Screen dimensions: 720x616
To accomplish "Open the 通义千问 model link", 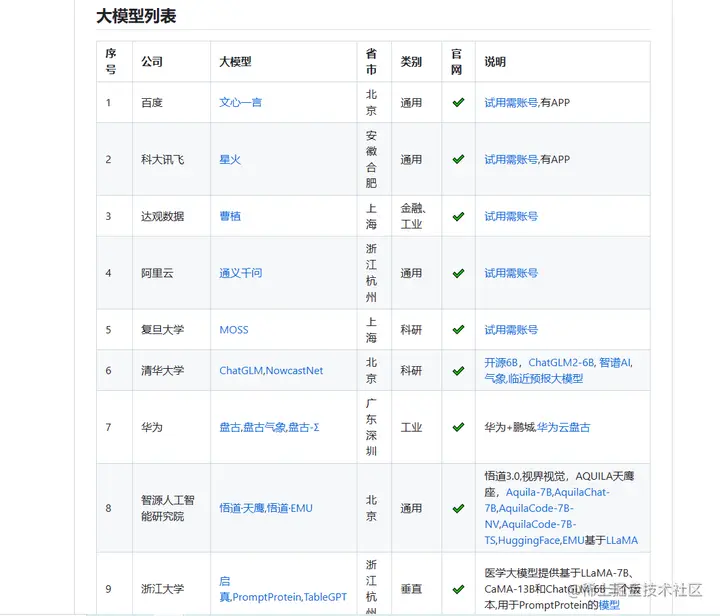I will [240, 273].
